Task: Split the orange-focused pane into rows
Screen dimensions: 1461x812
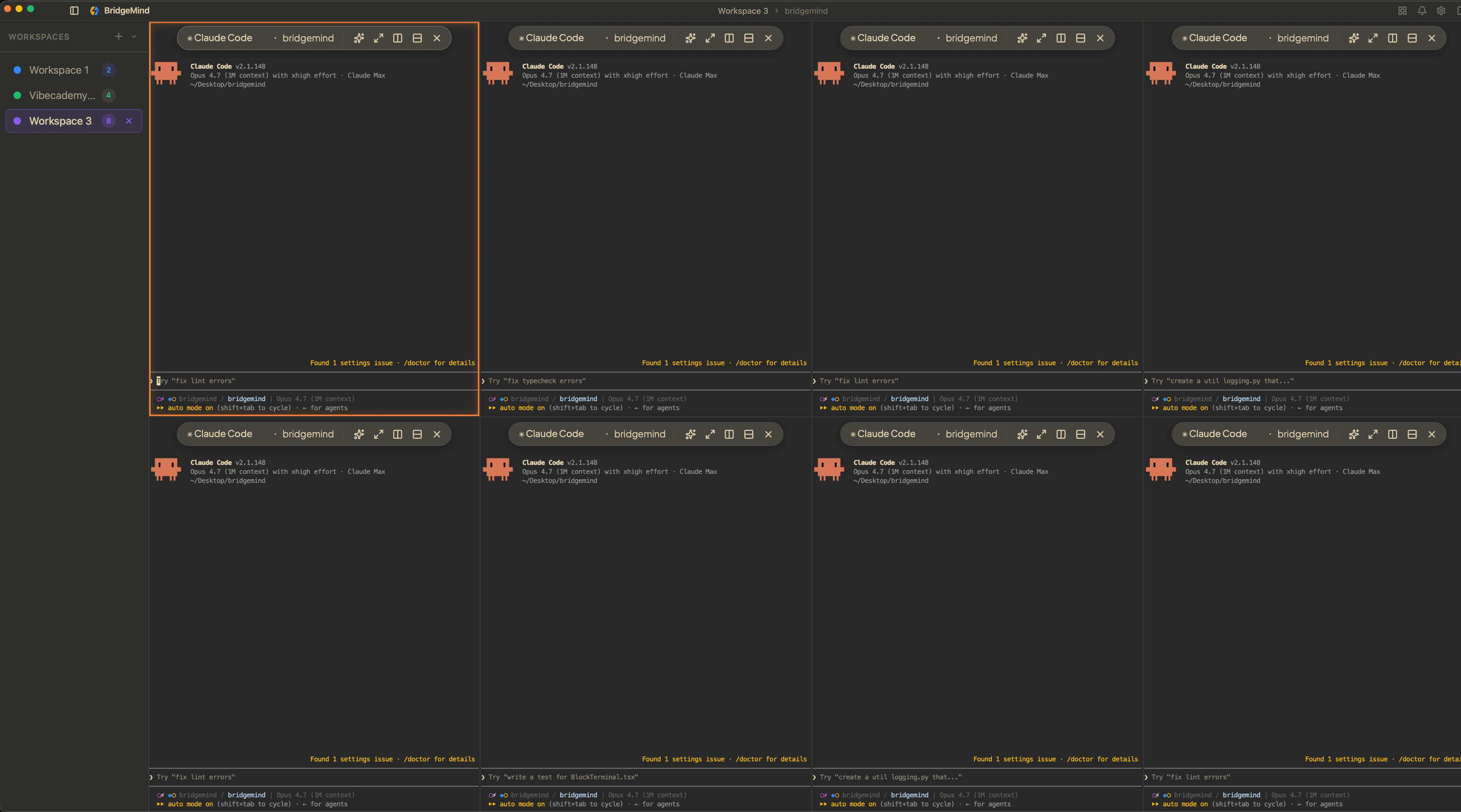Action: point(417,38)
